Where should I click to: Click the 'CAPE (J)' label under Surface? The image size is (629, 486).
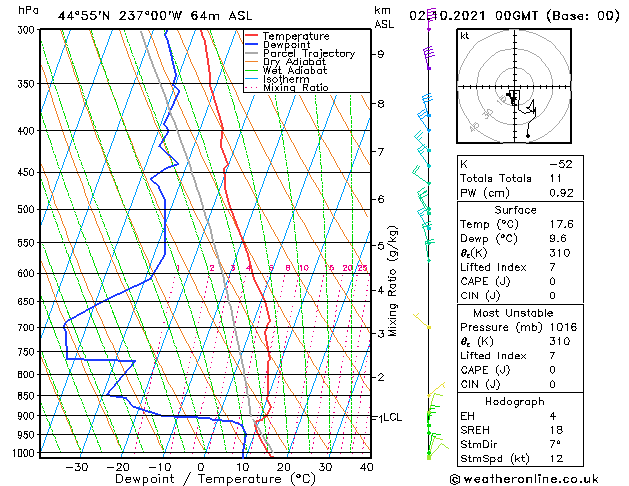coord(485,281)
